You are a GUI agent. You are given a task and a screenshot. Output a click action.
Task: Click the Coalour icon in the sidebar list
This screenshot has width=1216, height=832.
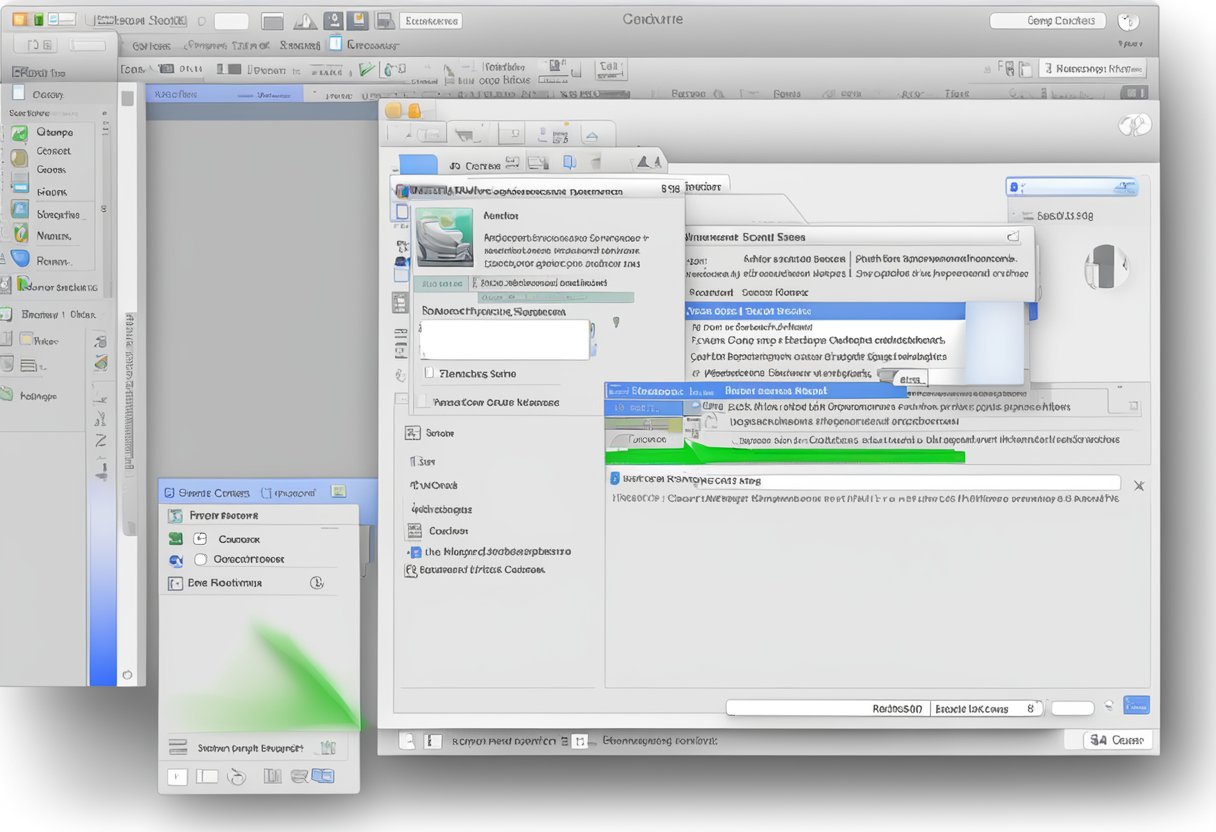[x=414, y=531]
